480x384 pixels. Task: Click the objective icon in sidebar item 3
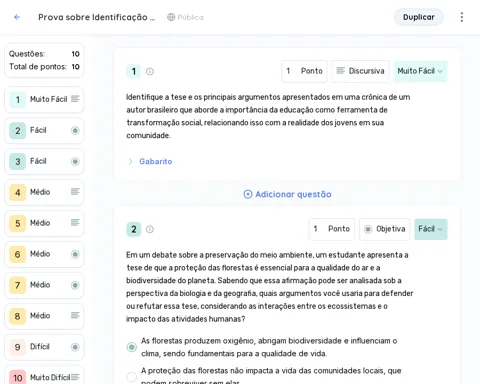coord(75,162)
